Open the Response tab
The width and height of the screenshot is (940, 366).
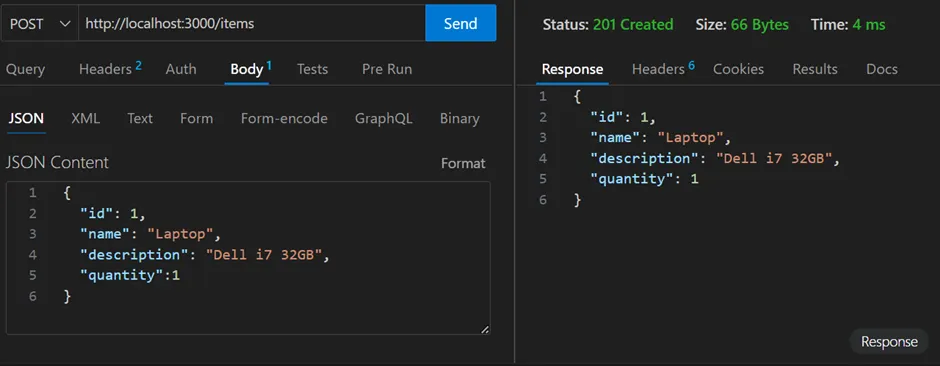573,69
